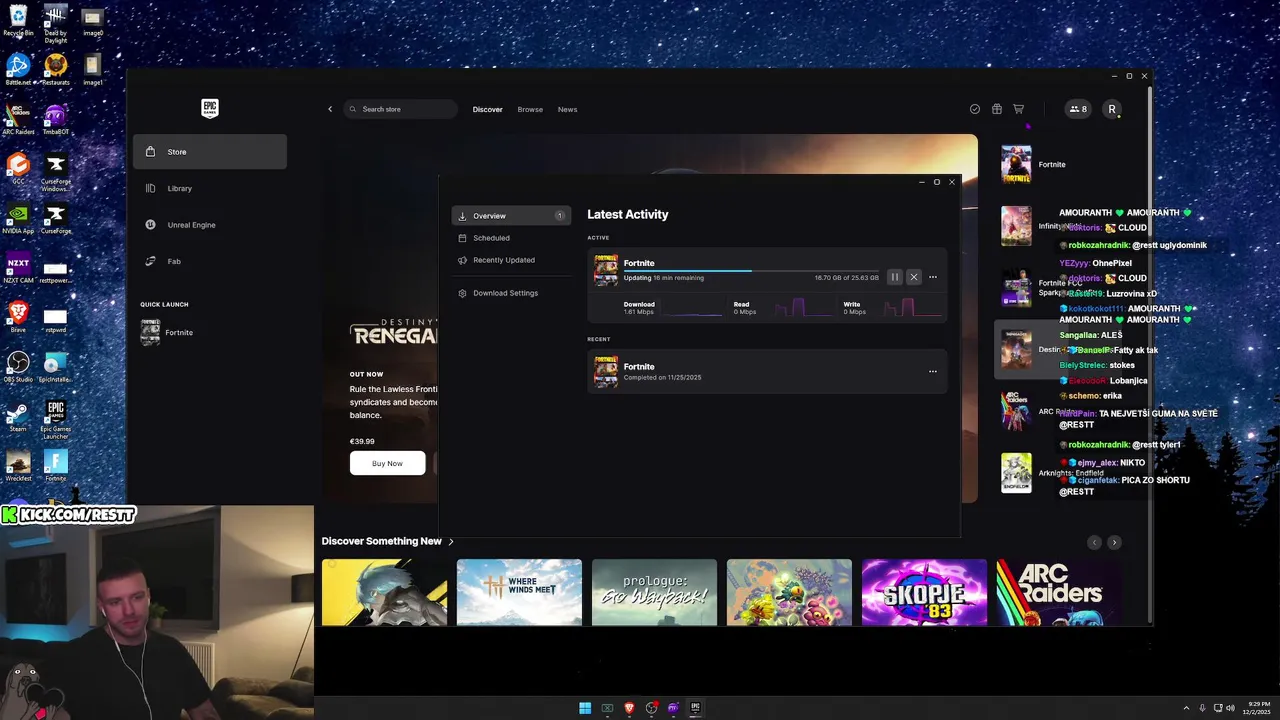Expand Discover Something New arrow

(451, 542)
